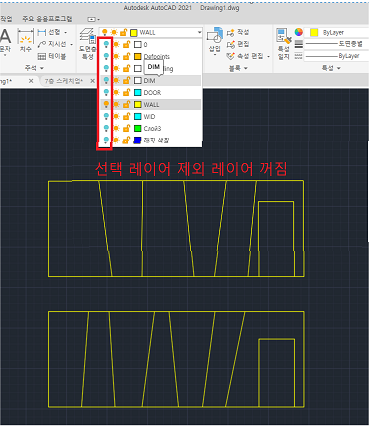This screenshot has height=427, width=370.
Task: Click the door rectangle in upper wall drawing
Action: click(276, 239)
